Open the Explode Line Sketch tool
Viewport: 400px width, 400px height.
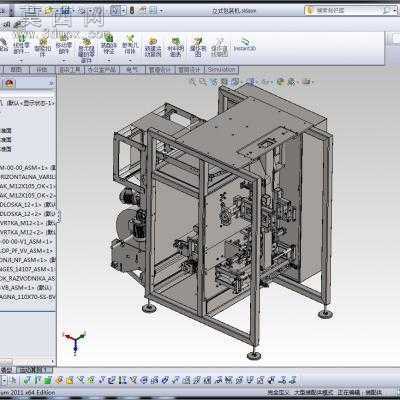click(x=219, y=47)
